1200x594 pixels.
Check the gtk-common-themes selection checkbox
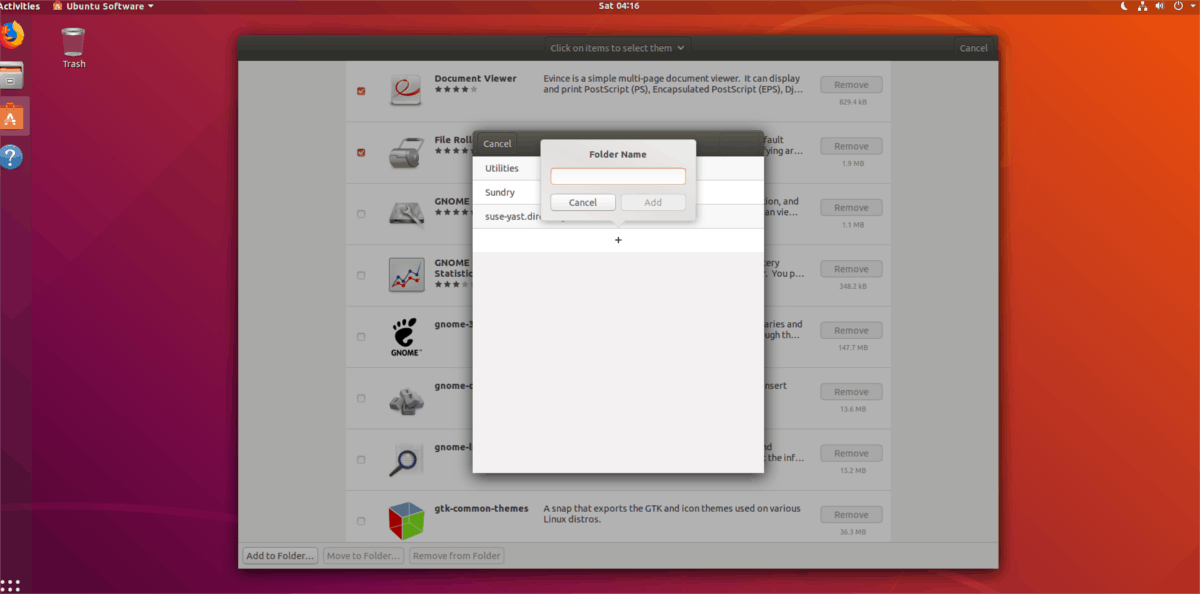click(x=361, y=519)
